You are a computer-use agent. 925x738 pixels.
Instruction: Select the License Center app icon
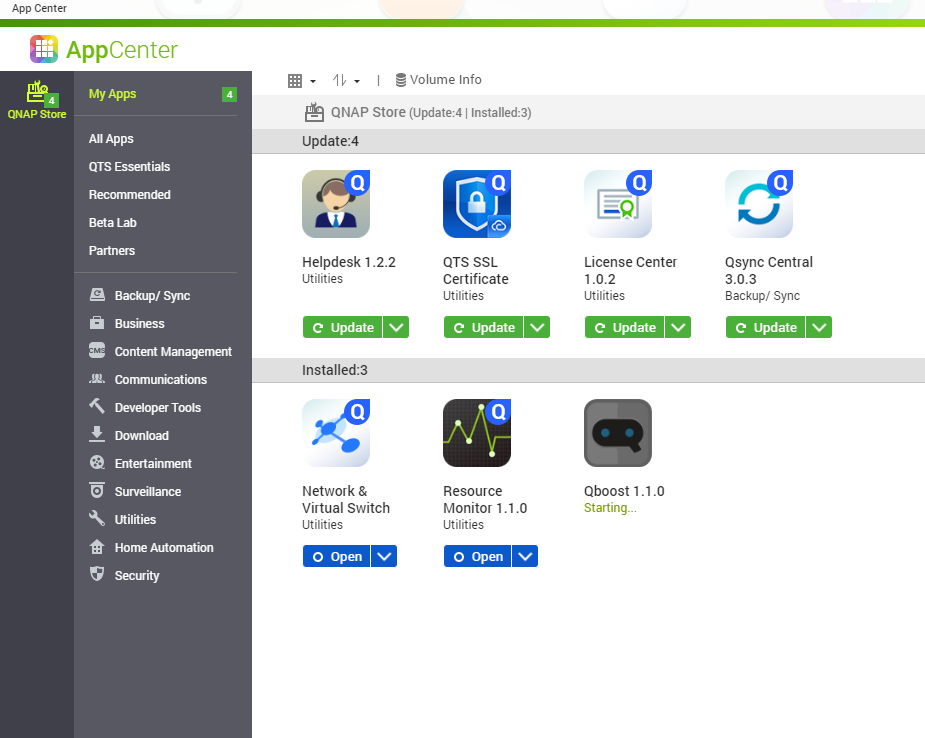[618, 204]
